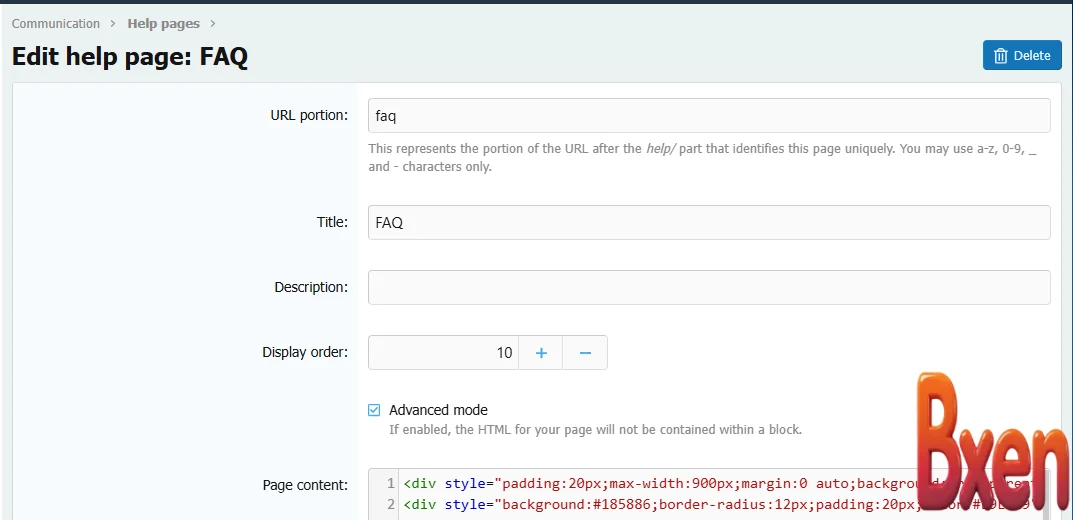
Task: Click the Delete button with trash icon
Action: [x=1021, y=55]
